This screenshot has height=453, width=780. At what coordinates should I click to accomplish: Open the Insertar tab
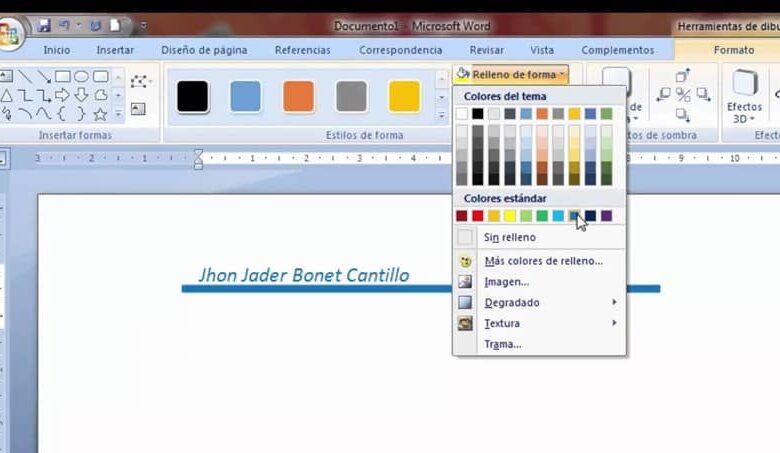pos(115,50)
